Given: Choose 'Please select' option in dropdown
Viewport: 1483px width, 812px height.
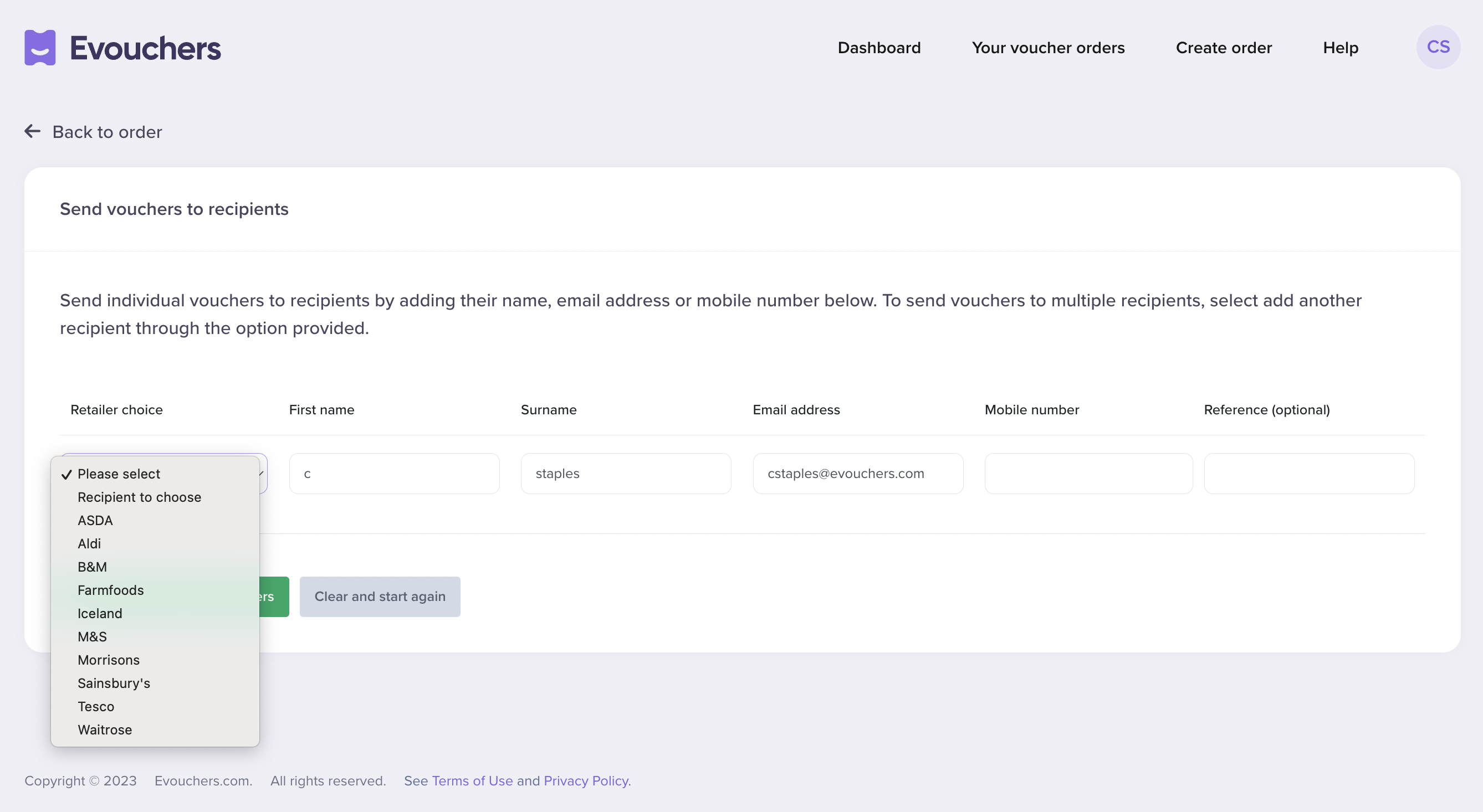Looking at the screenshot, I should 155,474.
